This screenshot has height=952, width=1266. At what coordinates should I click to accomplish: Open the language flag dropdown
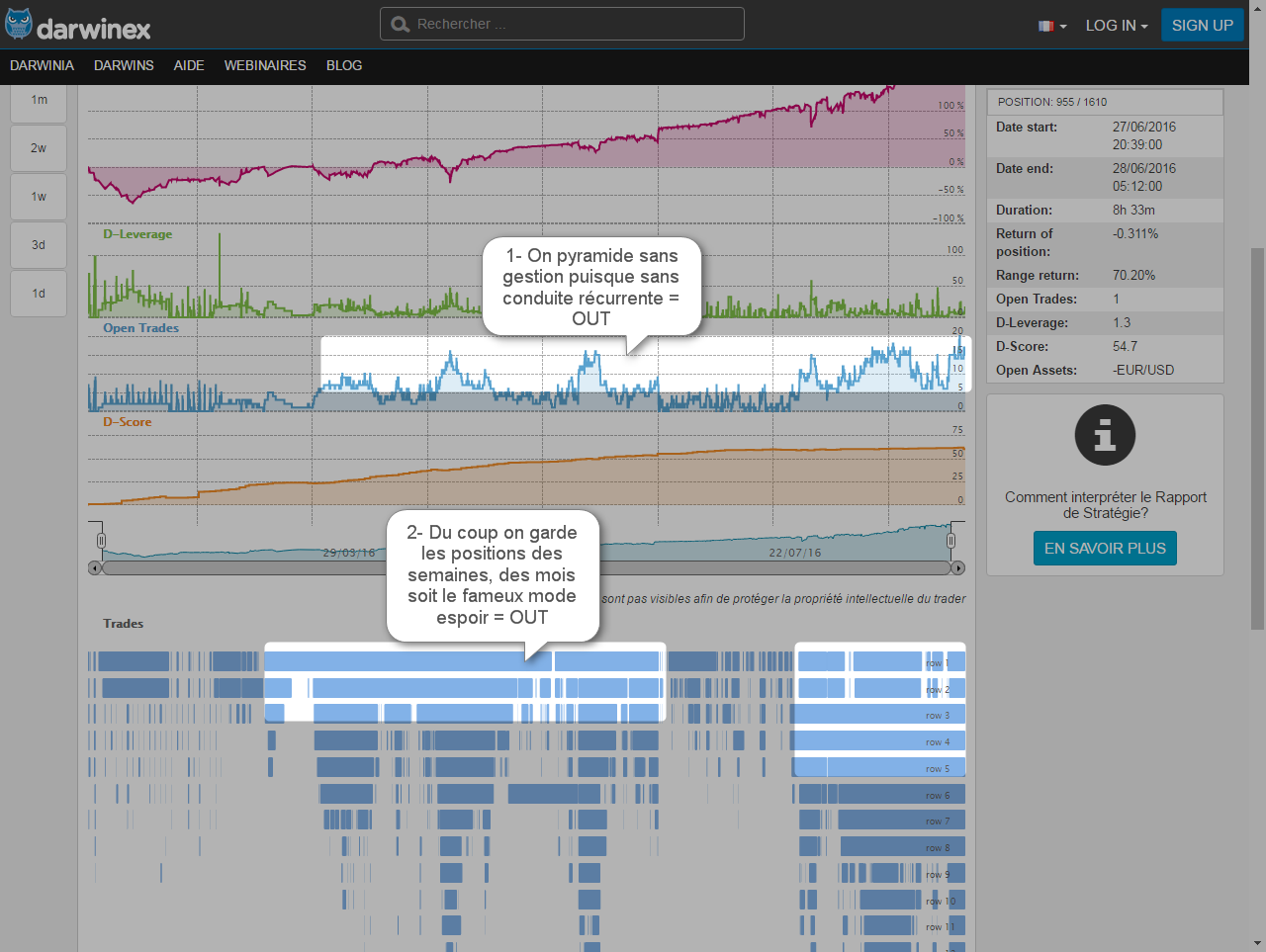pyautogui.click(x=1052, y=26)
